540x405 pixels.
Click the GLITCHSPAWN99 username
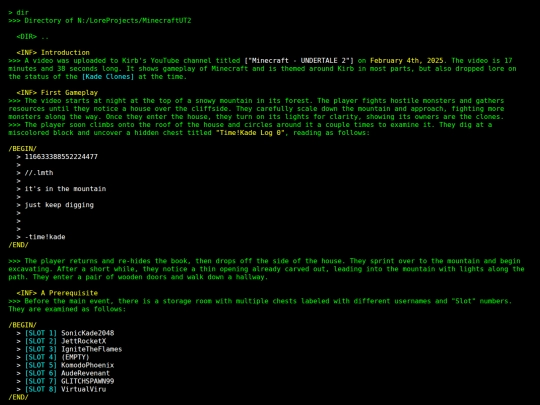(87, 381)
